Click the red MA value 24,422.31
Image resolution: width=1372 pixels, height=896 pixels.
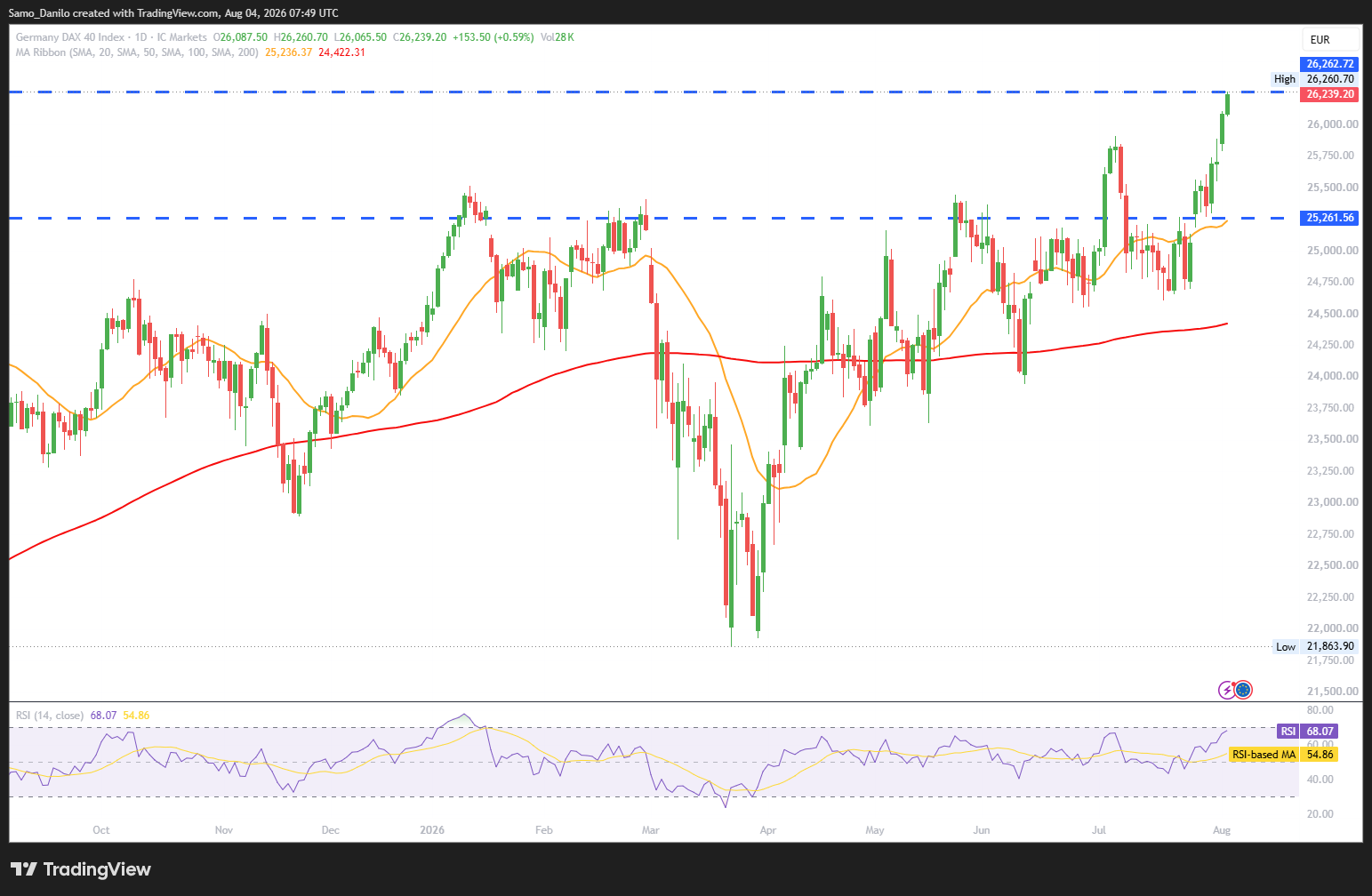click(x=342, y=52)
